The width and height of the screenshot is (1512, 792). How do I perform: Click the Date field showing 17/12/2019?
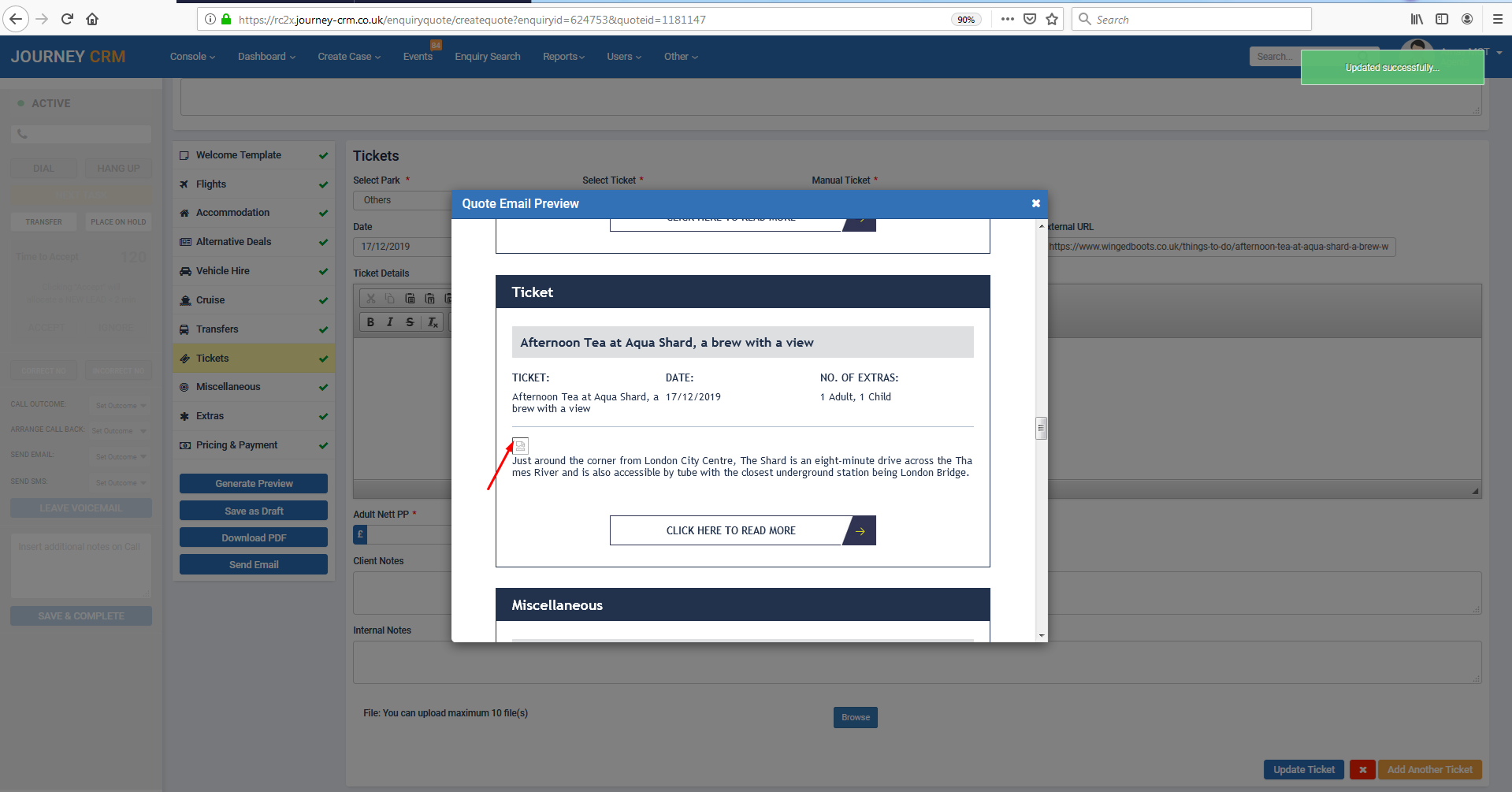coord(402,247)
